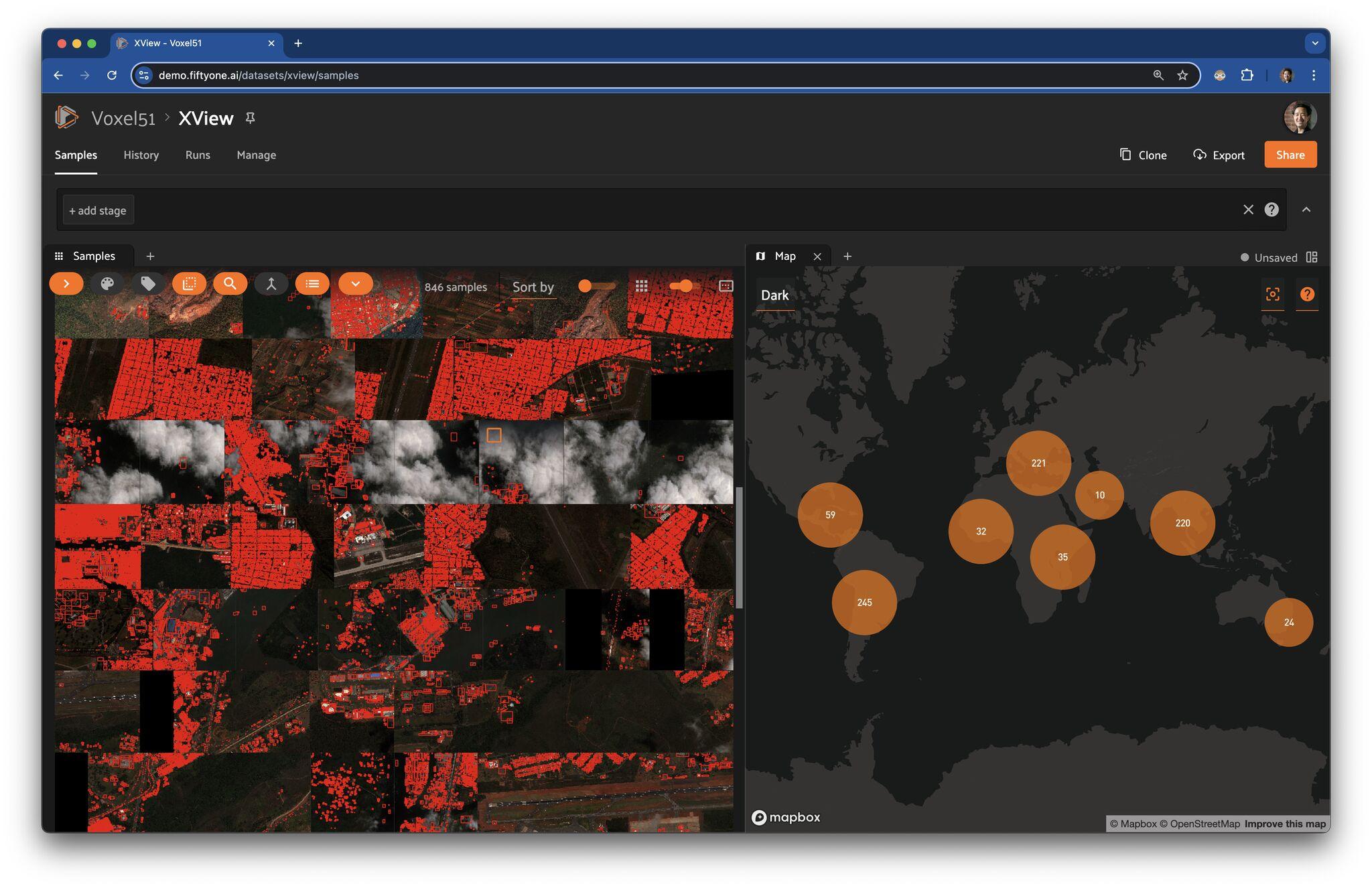Click the 221 cluster on the map

pos(1038,463)
